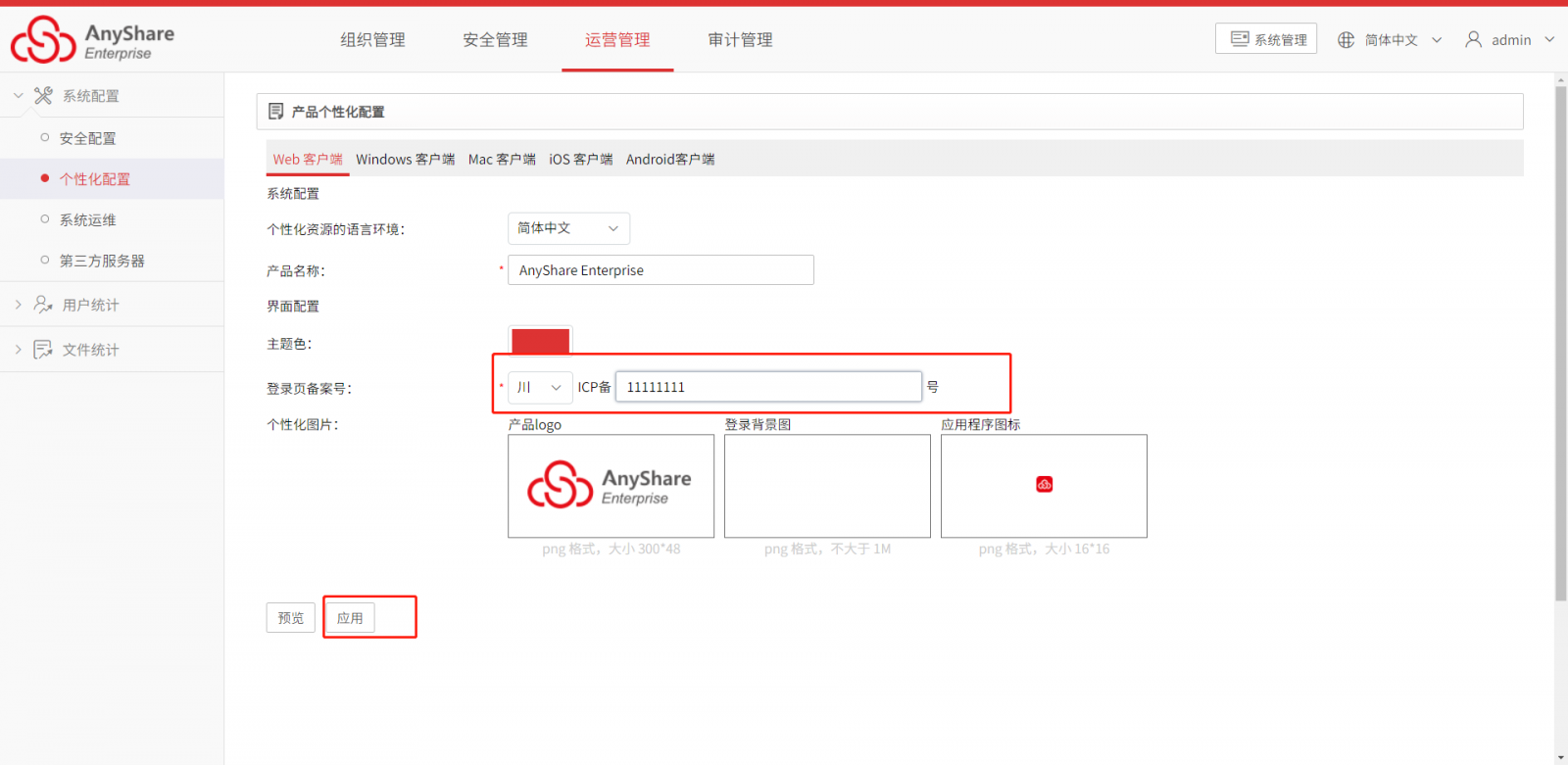Click the product personalization header document icon

pos(276,112)
